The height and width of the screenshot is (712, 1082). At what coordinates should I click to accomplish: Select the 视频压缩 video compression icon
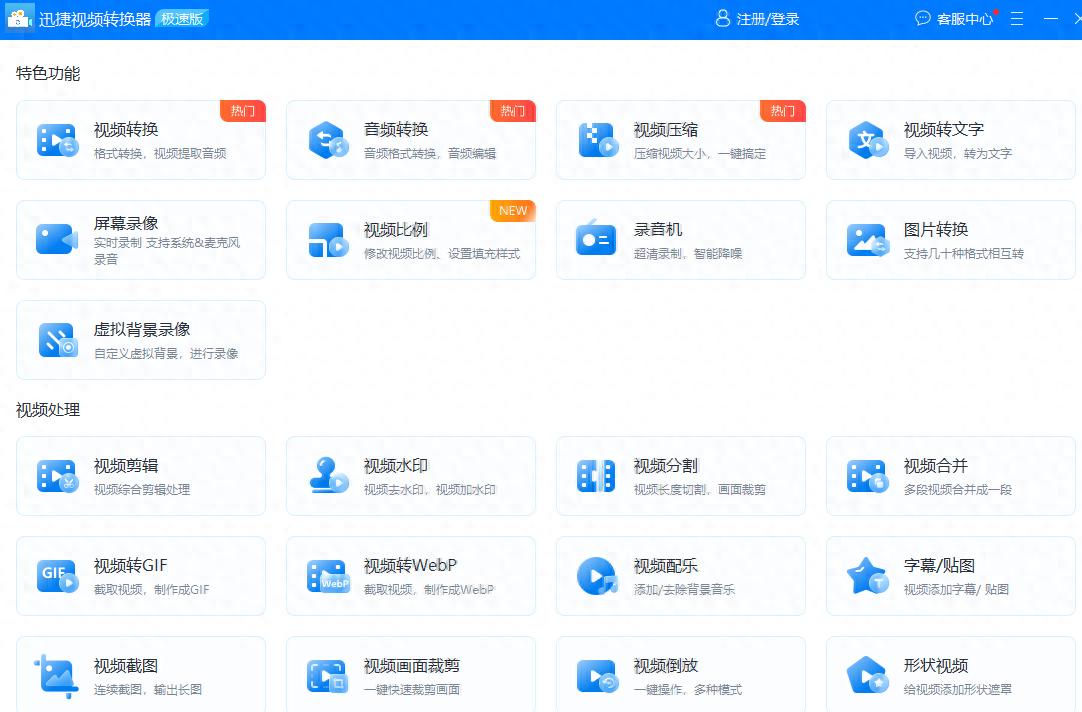(597, 140)
